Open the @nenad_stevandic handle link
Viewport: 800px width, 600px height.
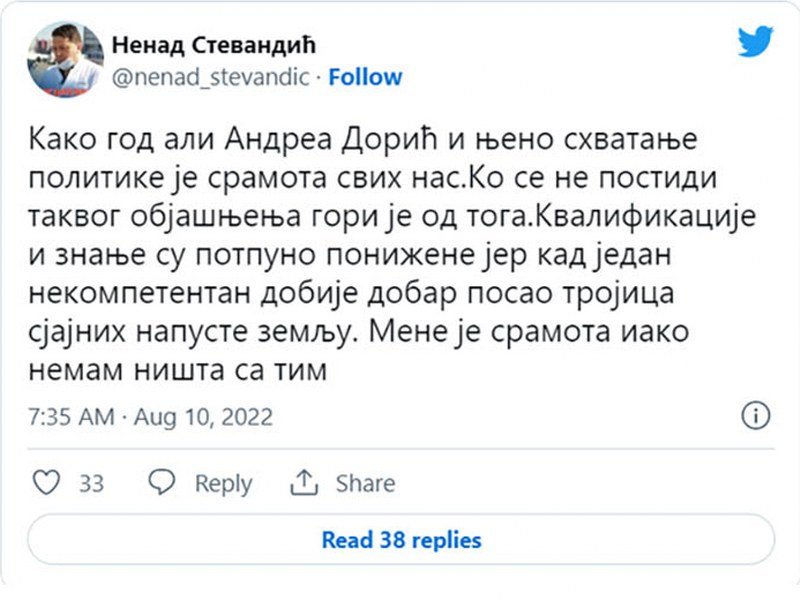click(x=210, y=77)
